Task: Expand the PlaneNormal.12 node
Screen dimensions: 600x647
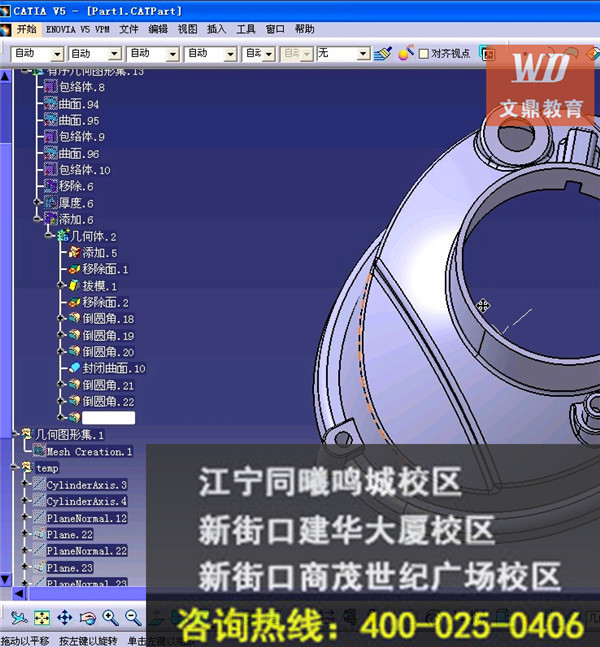Action: click(25, 517)
